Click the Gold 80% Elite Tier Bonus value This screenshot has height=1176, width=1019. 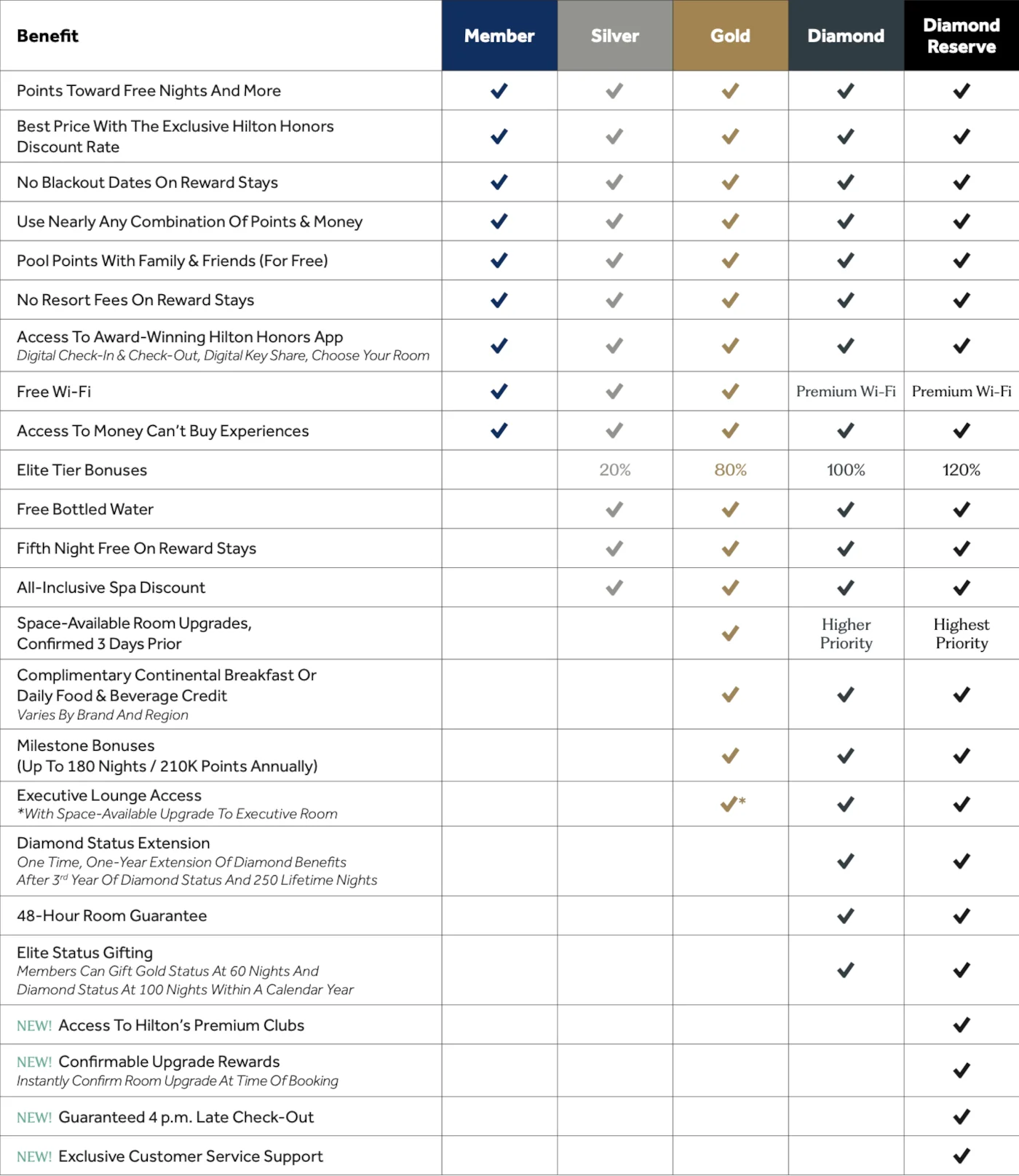click(730, 470)
